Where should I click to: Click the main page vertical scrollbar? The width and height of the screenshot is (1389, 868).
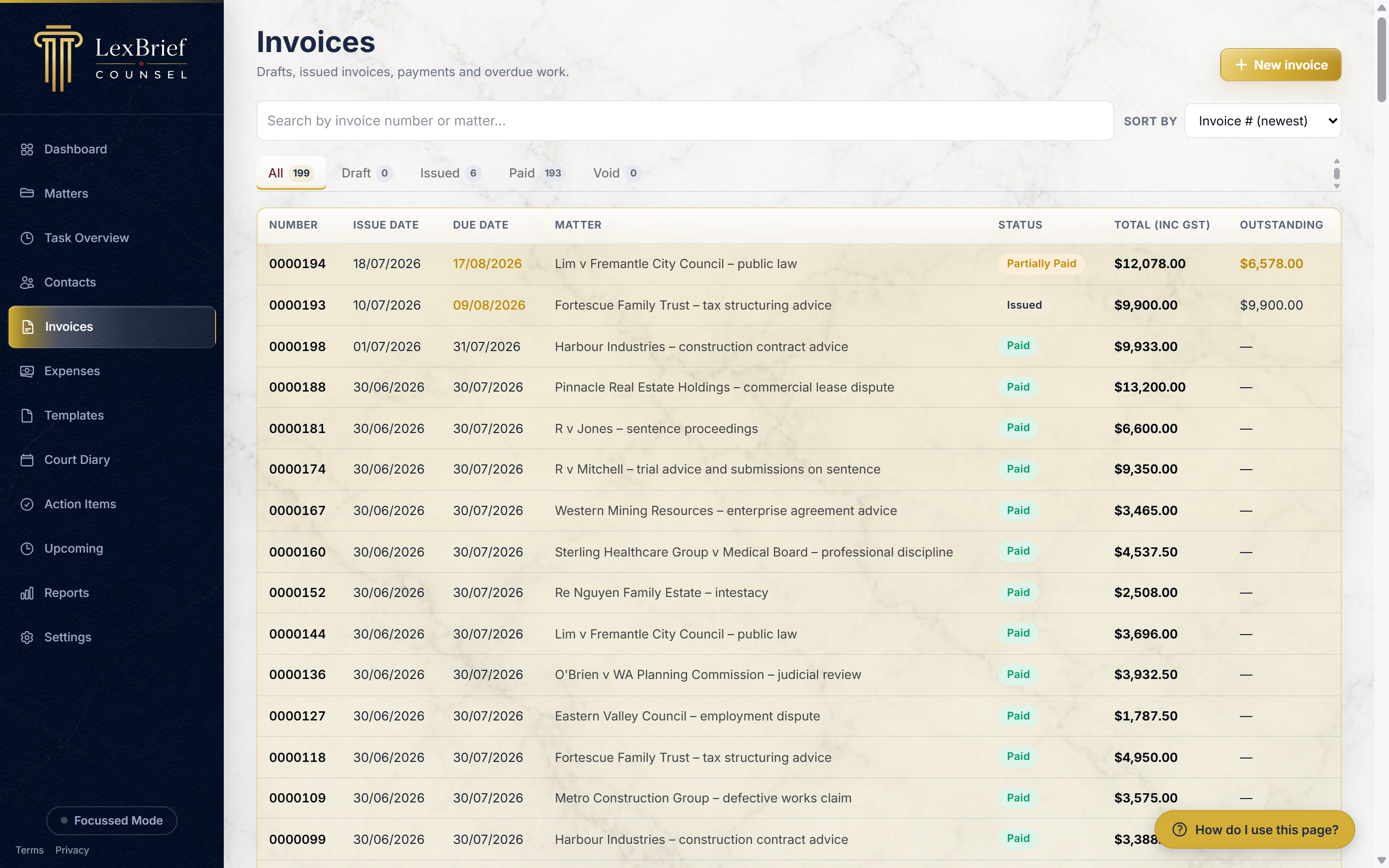pos(1382,60)
